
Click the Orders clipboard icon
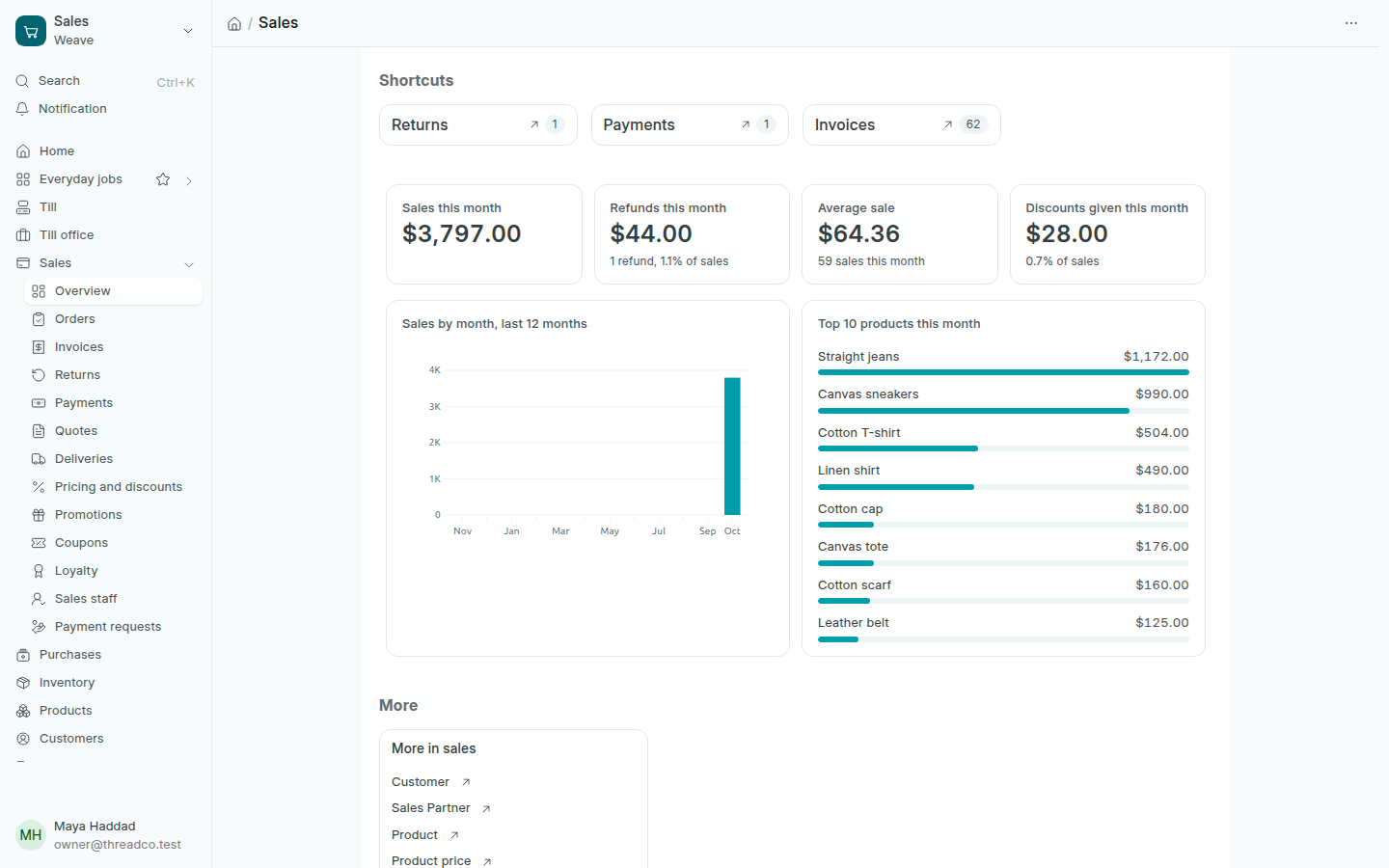[x=39, y=319]
